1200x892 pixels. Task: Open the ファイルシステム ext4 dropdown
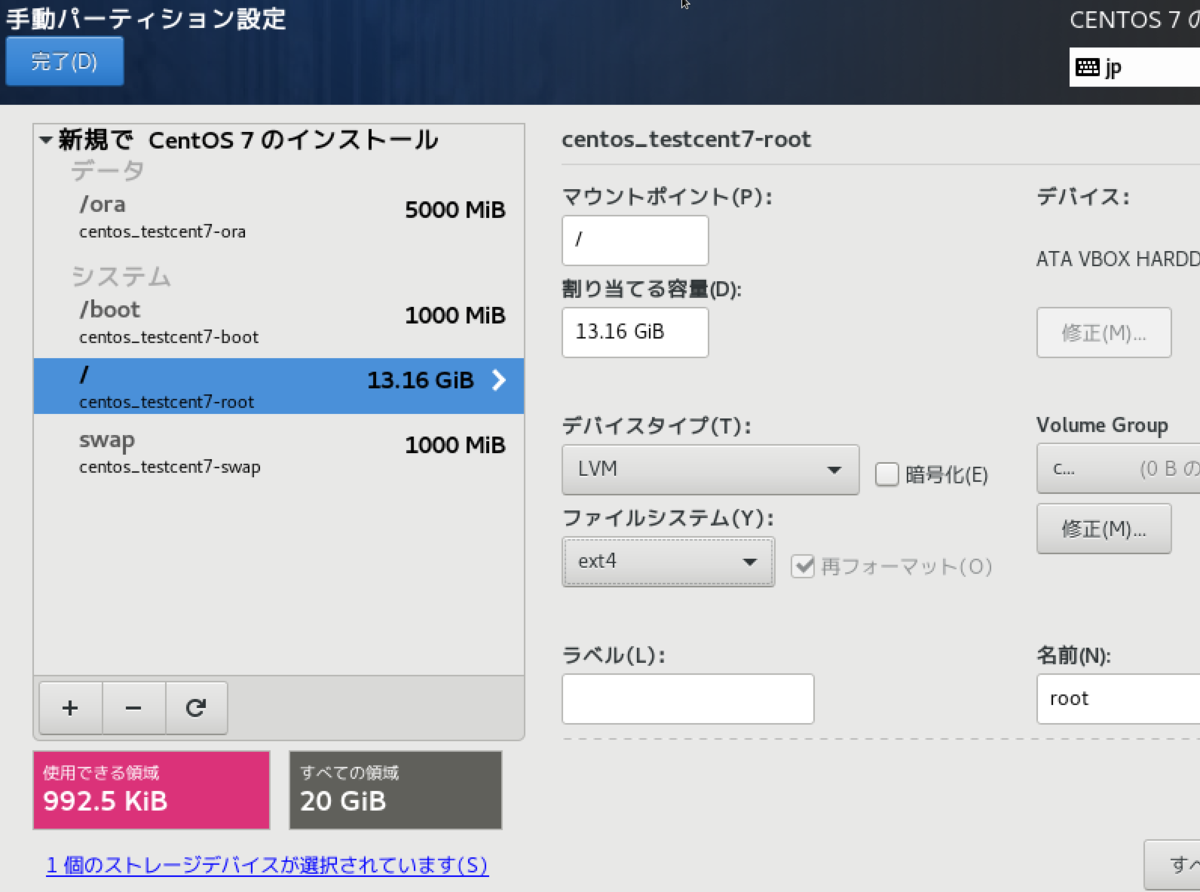click(x=668, y=561)
